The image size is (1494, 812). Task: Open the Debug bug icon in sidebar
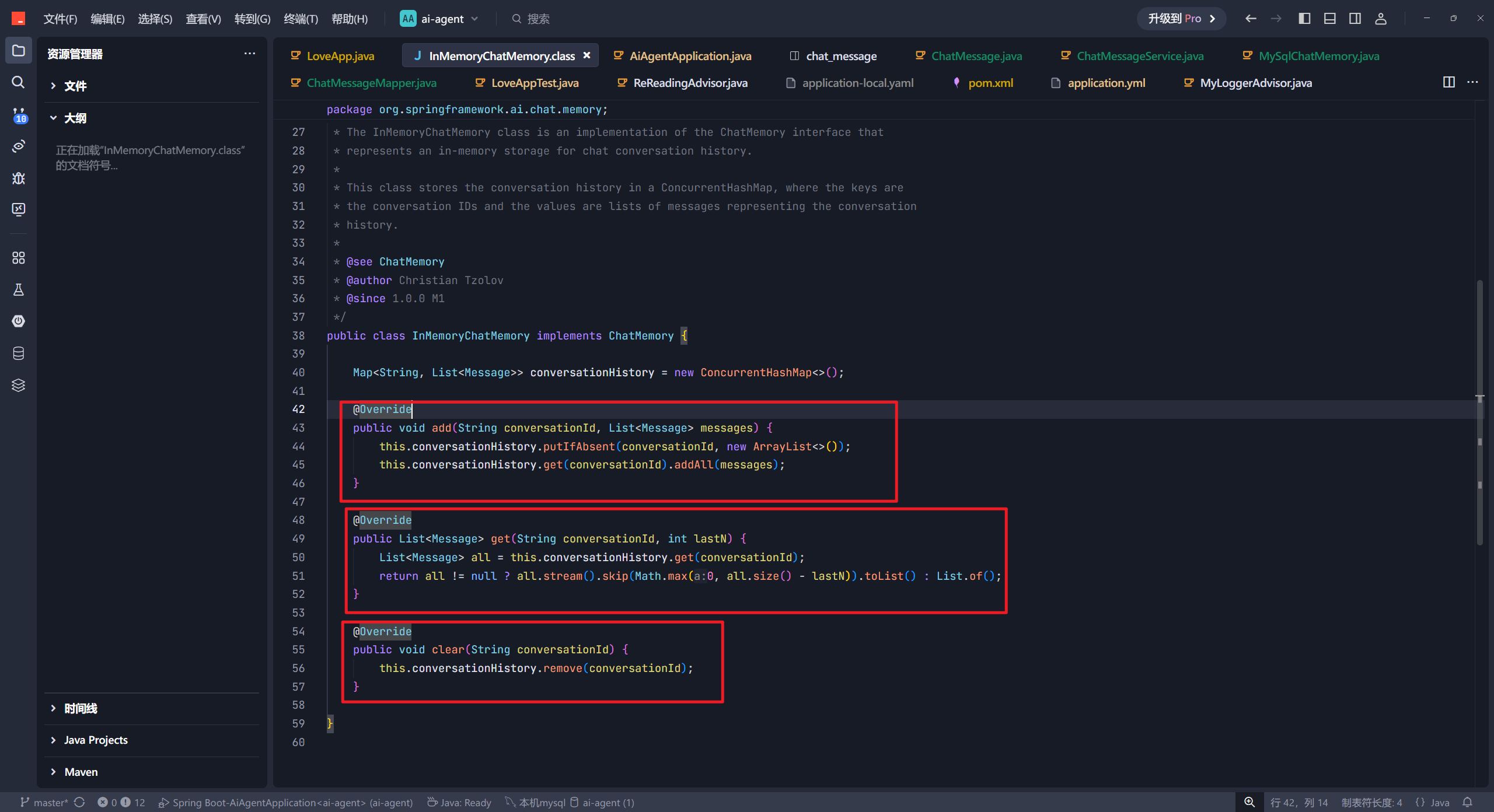pos(18,178)
